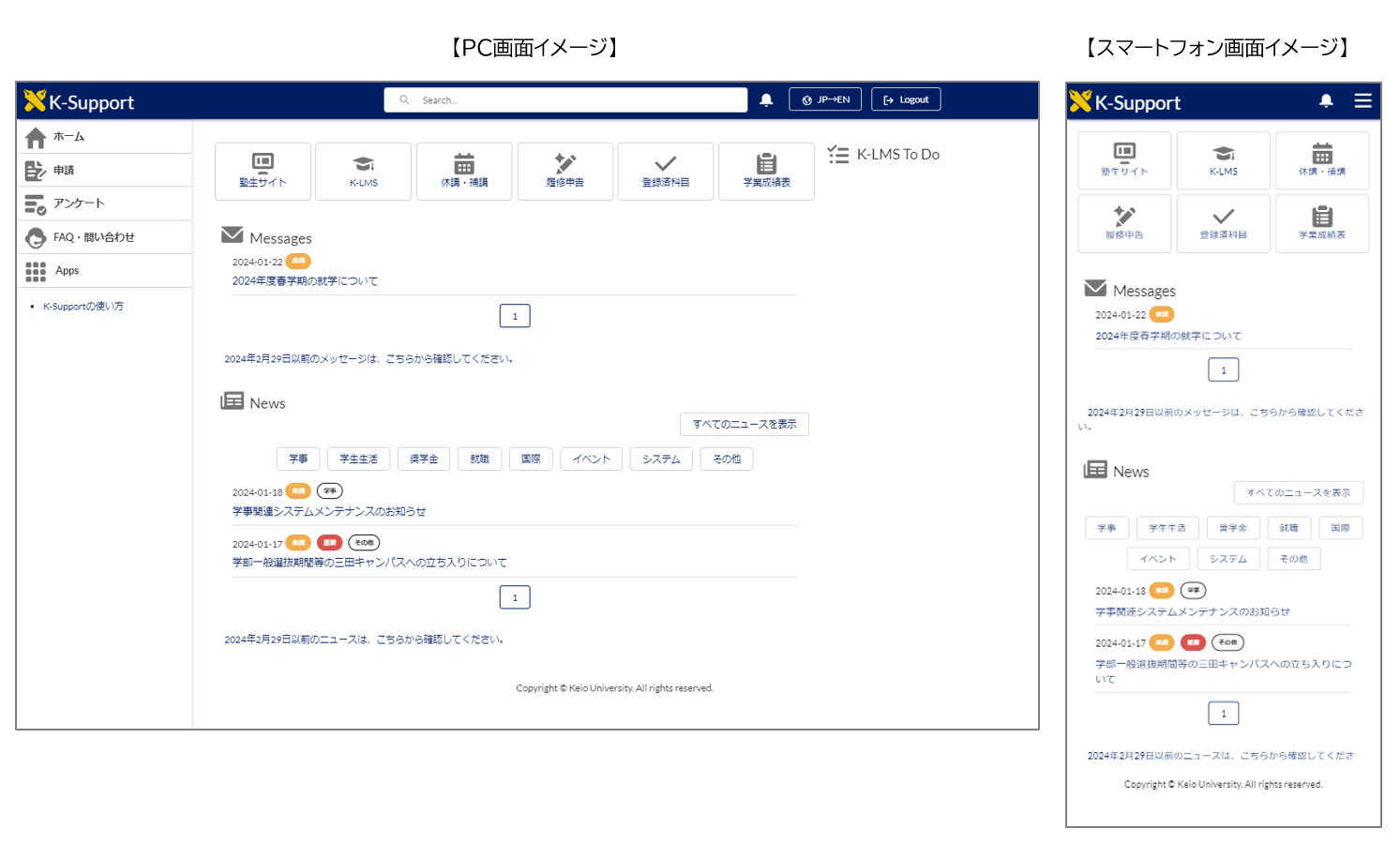Viewport: 1400px width, 858px height.
Task: Open 登録済科目 using its checkmark icon
Action: point(665,171)
